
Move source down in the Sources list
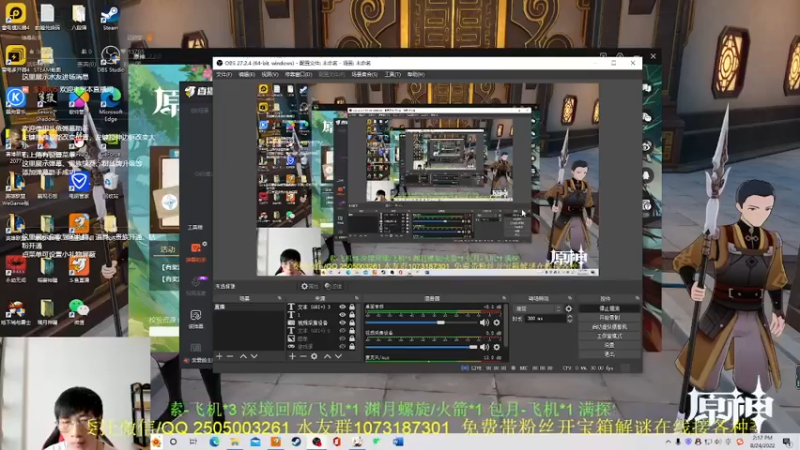338,356
